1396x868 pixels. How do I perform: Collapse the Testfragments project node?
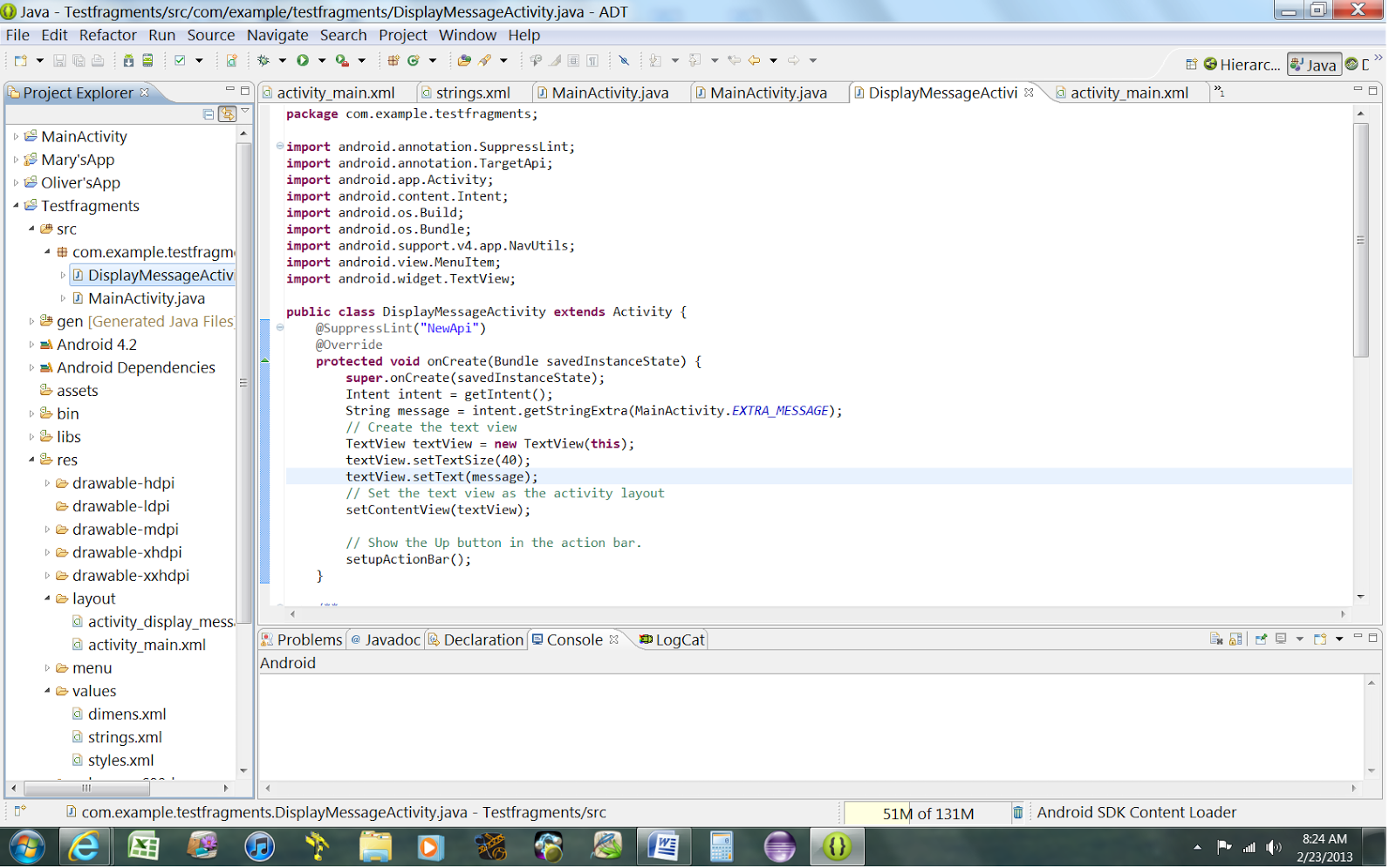16,206
